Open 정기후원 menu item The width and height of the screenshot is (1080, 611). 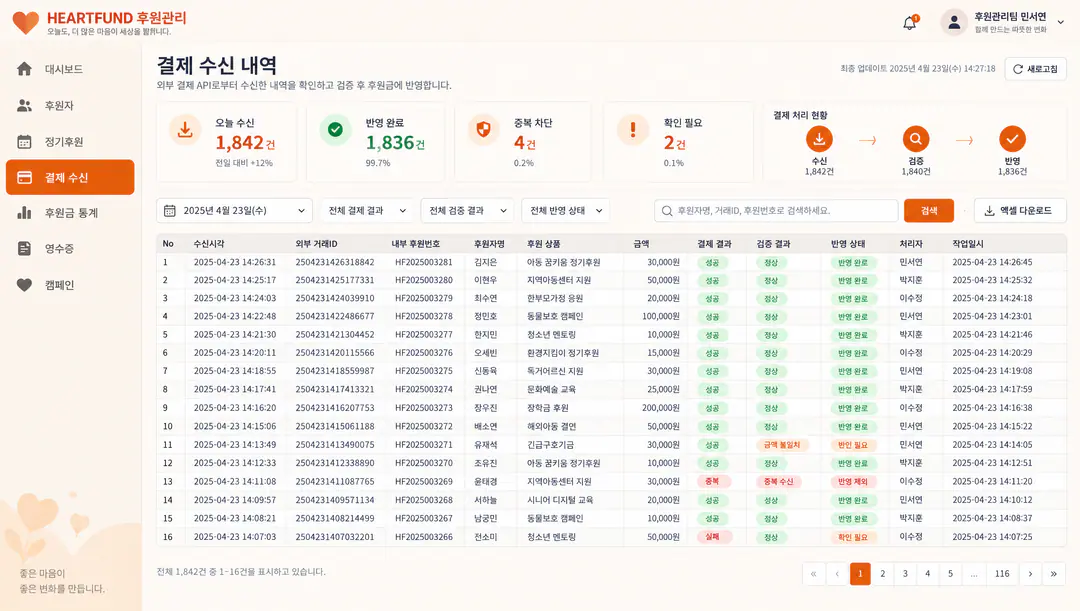click(70, 142)
